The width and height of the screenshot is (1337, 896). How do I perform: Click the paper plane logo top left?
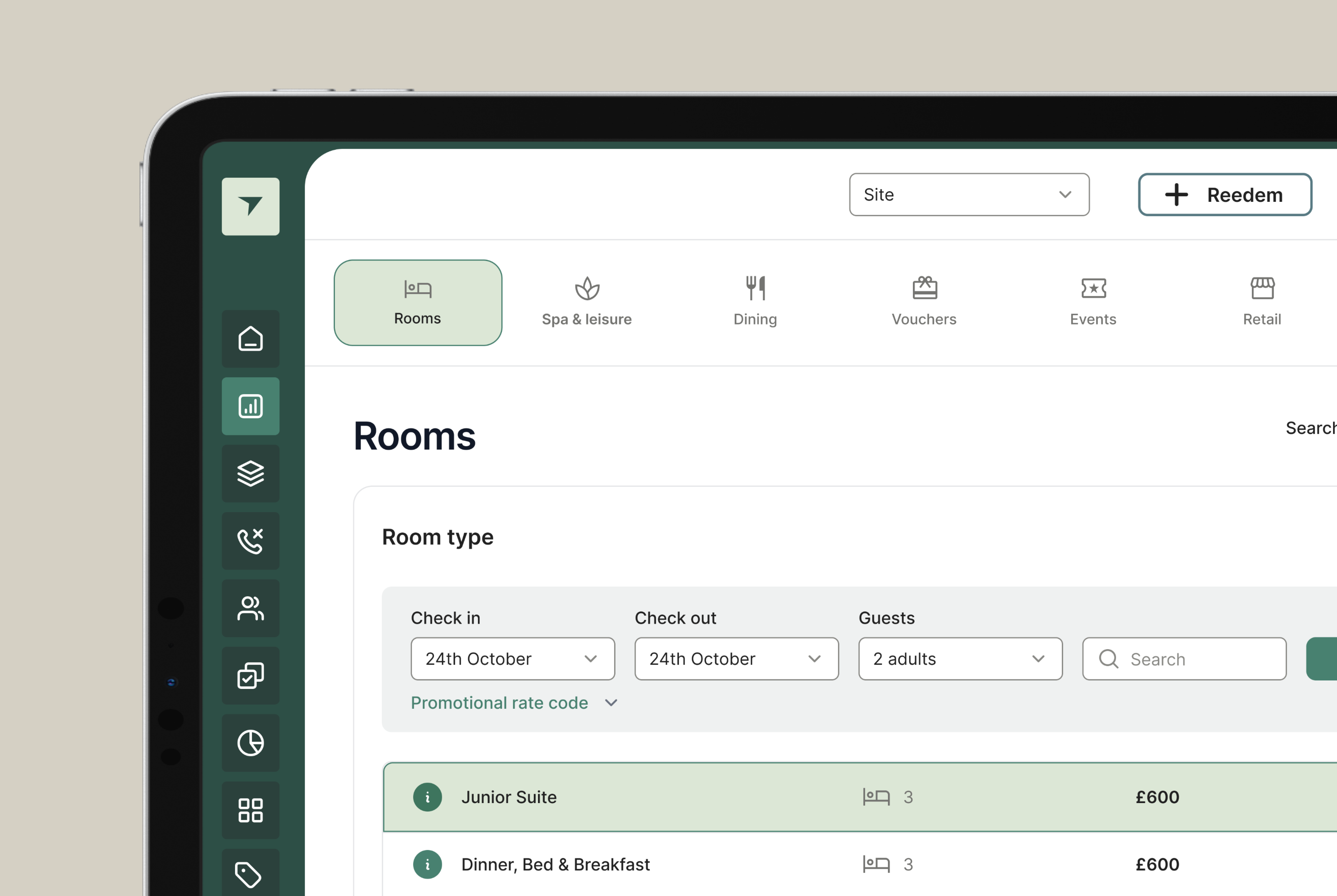point(250,206)
